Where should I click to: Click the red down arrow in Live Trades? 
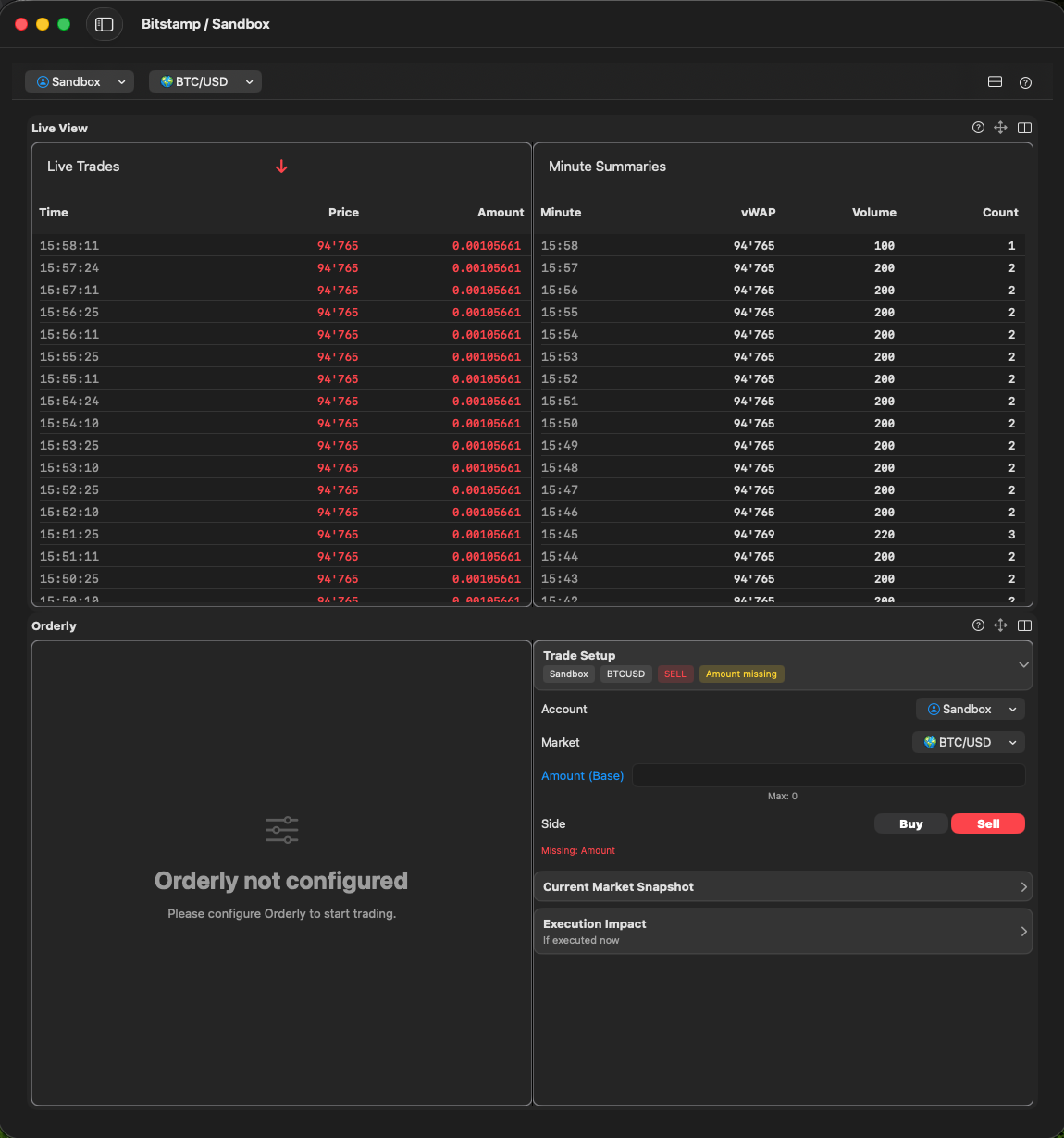(x=281, y=167)
